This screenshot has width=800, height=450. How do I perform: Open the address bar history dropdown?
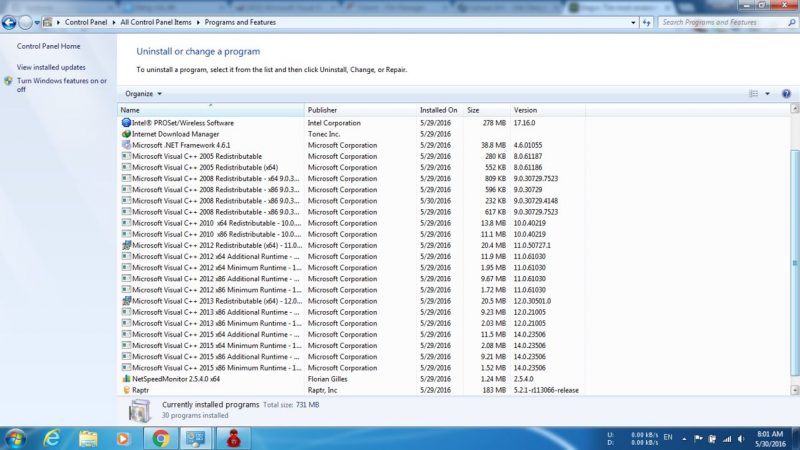click(633, 22)
